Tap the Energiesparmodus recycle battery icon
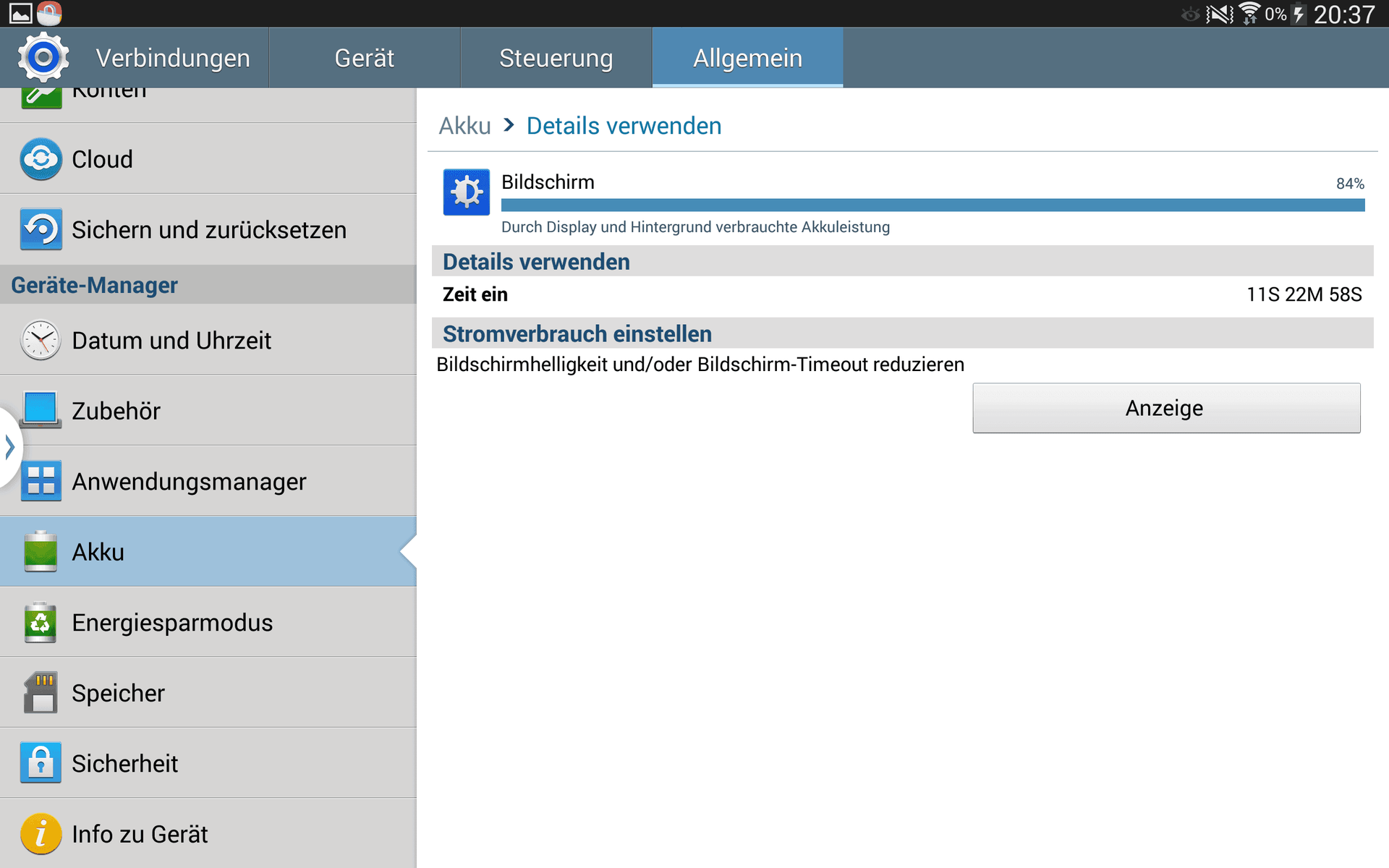 41,622
